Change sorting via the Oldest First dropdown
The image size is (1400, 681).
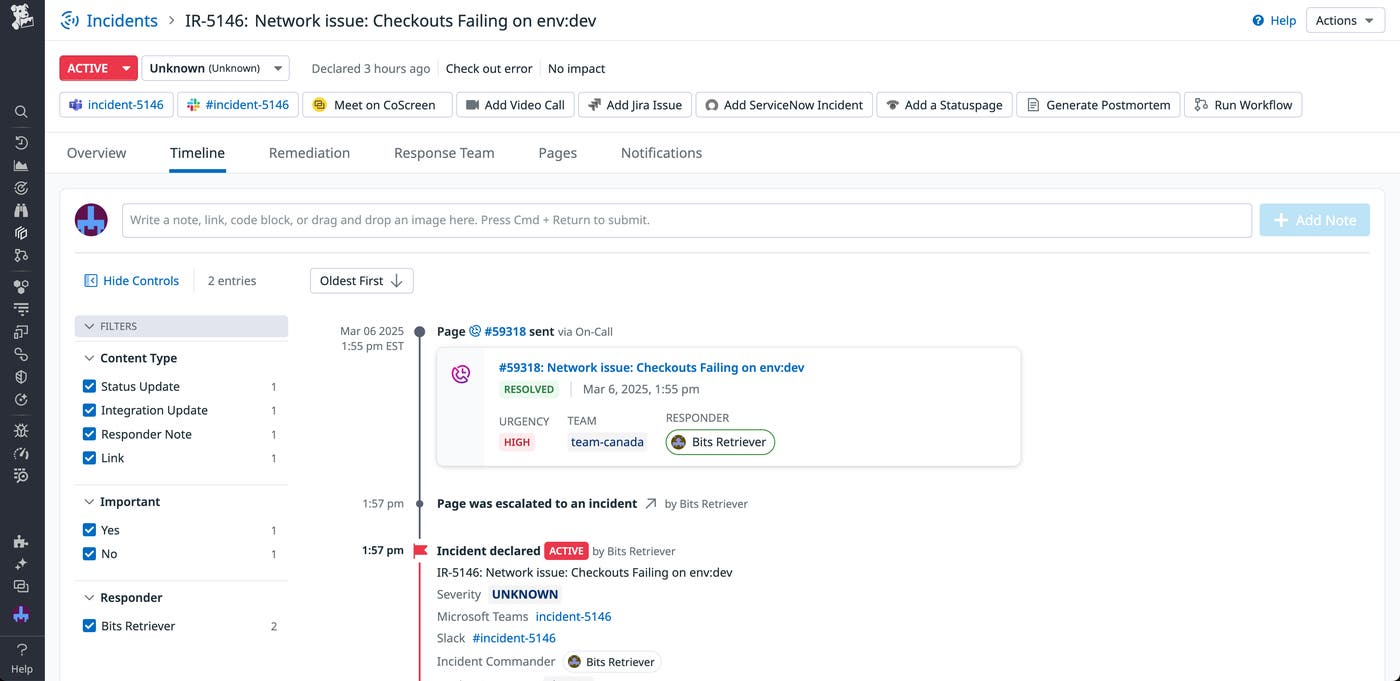pyautogui.click(x=360, y=280)
